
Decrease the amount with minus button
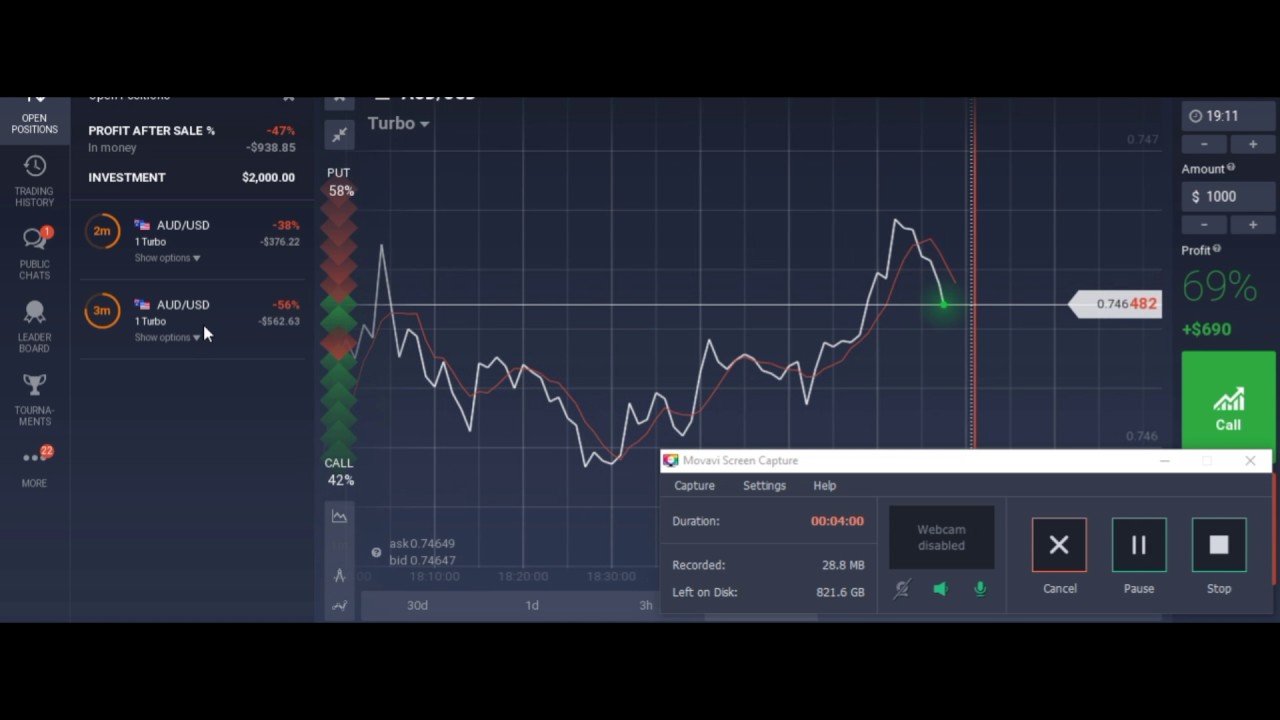click(1204, 224)
